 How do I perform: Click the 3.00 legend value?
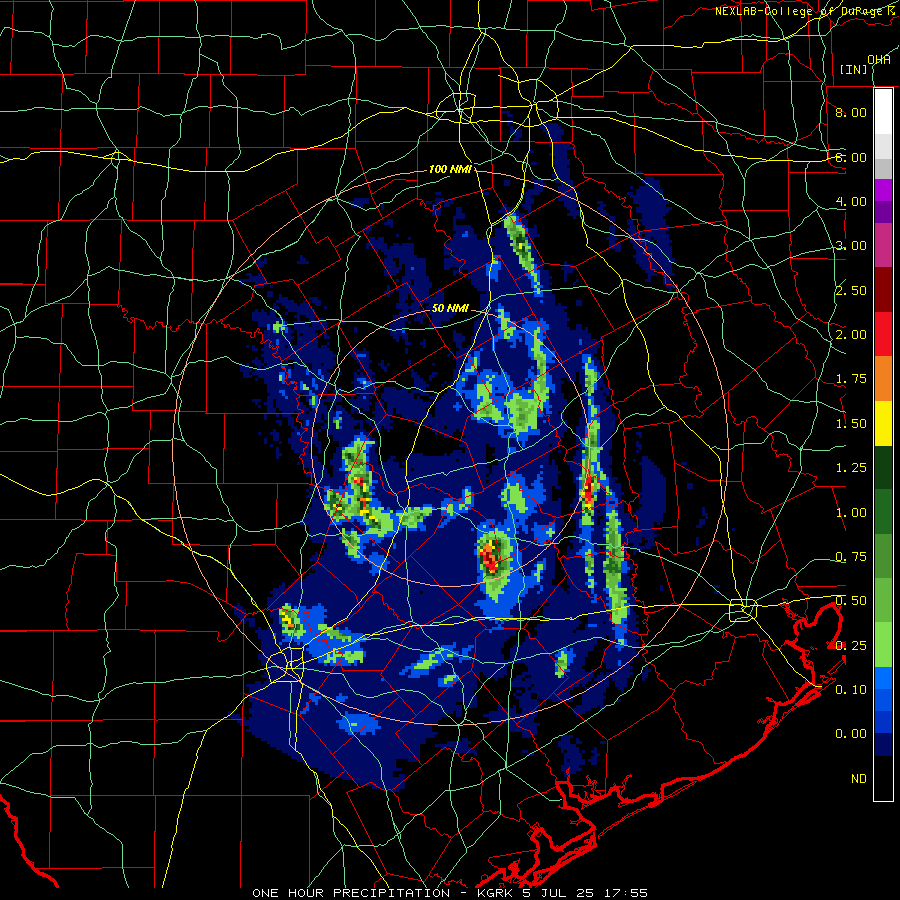(x=851, y=246)
